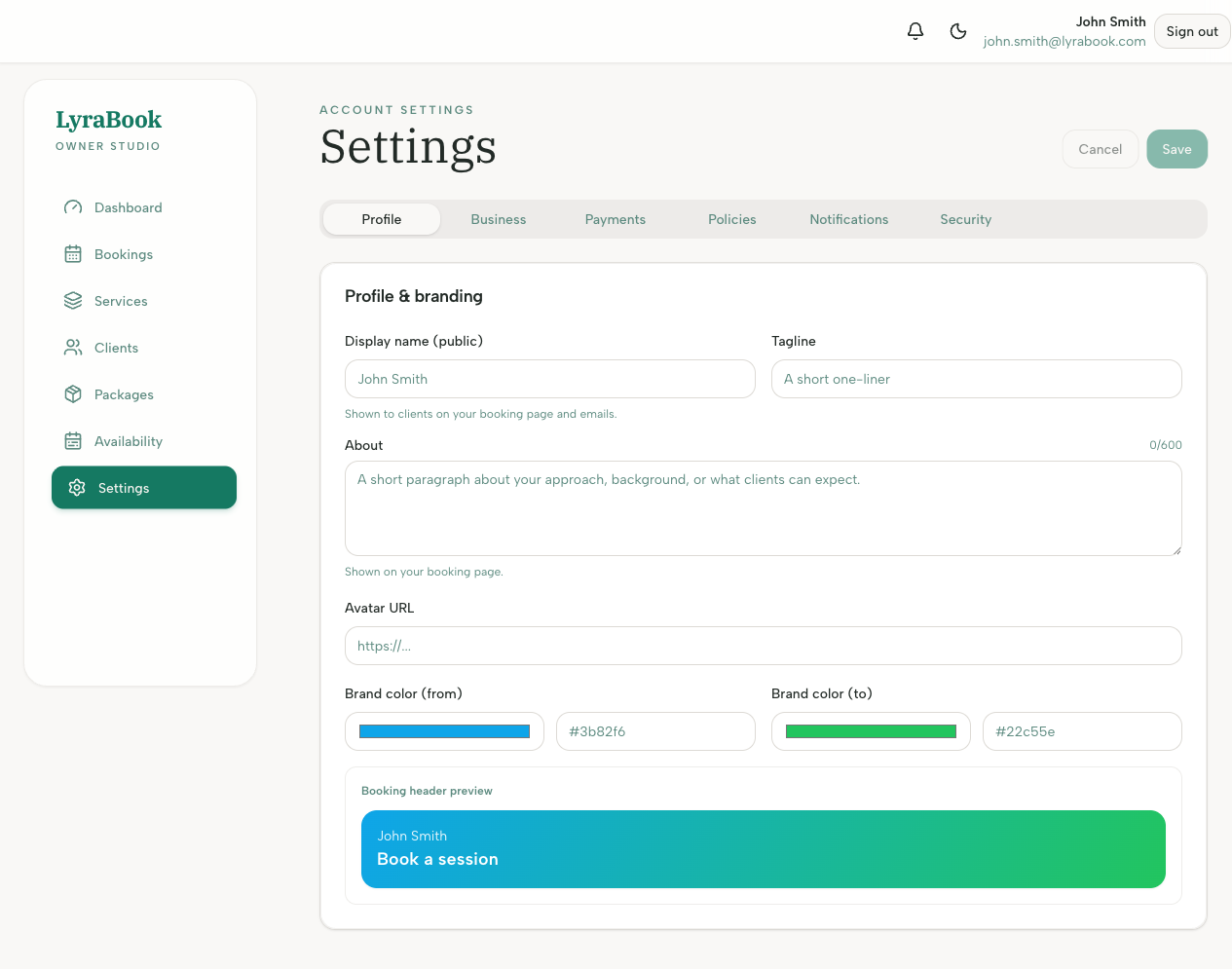Open the Brand color (from) picker
This screenshot has height=969, width=1232.
444,731
